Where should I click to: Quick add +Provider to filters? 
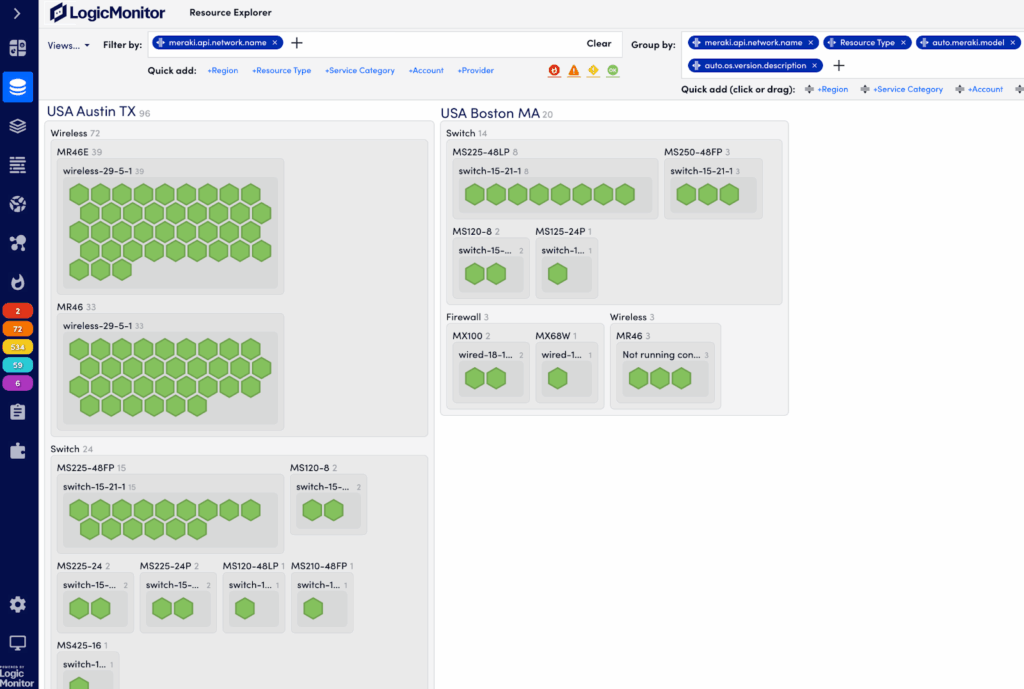(x=475, y=71)
